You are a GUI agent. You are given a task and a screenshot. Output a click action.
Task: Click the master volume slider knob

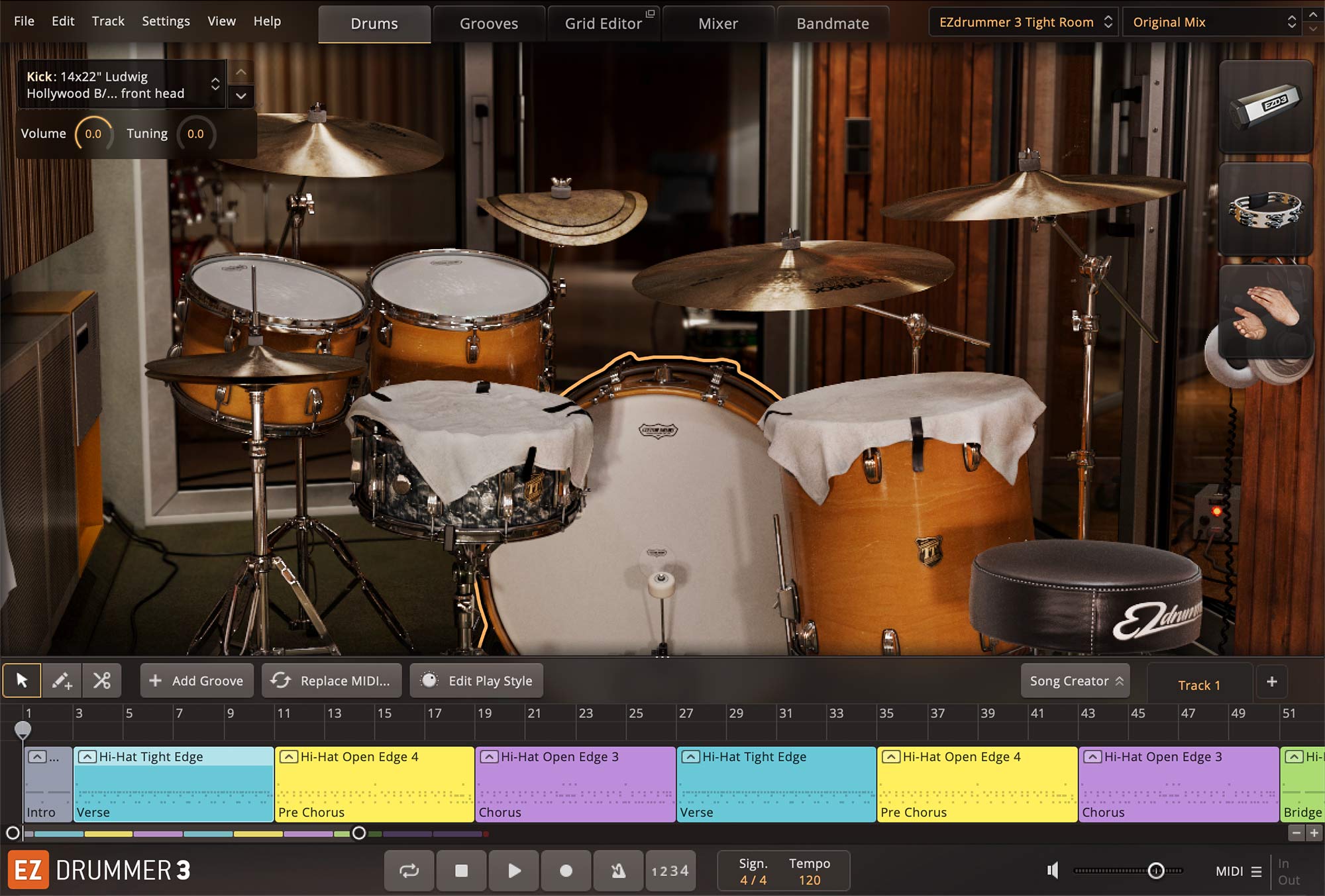[x=1156, y=871]
